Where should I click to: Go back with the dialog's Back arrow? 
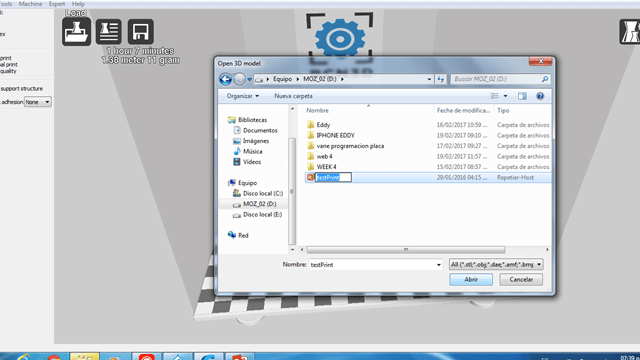(x=225, y=79)
